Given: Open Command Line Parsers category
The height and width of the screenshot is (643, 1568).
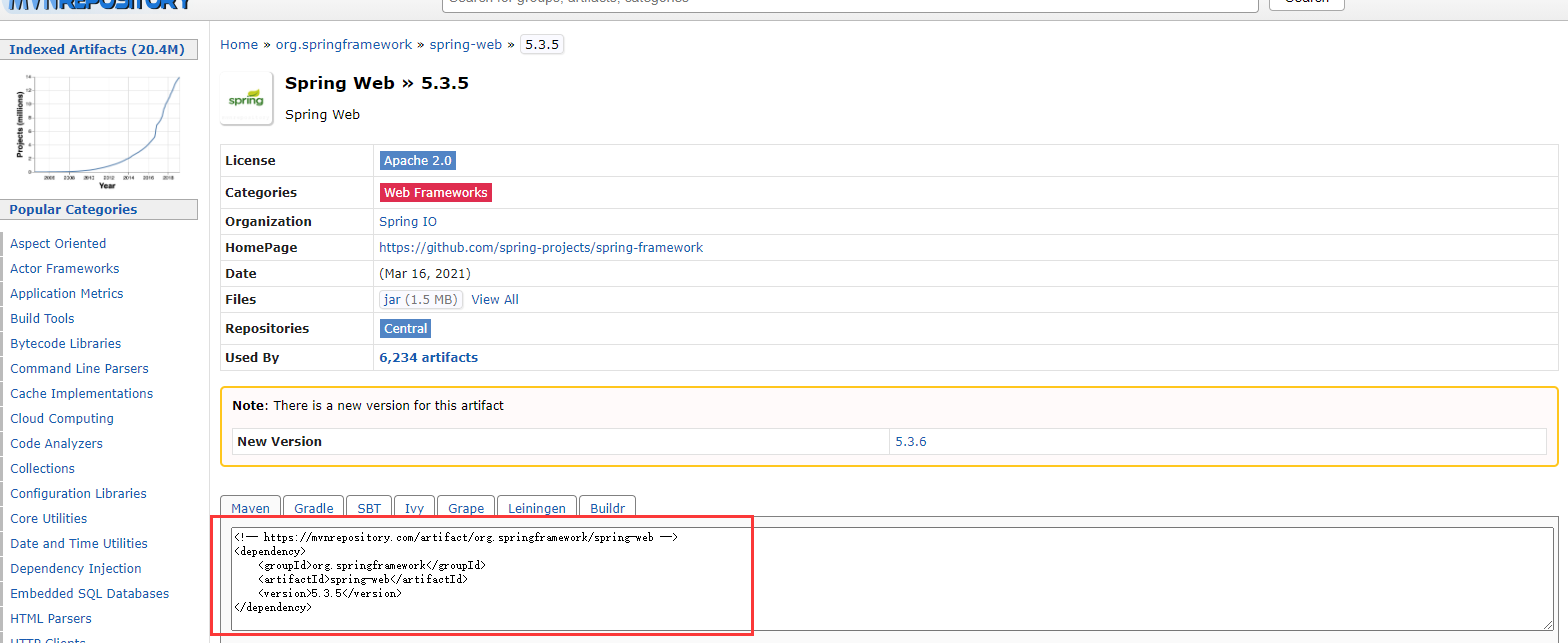Looking at the screenshot, I should (x=79, y=368).
